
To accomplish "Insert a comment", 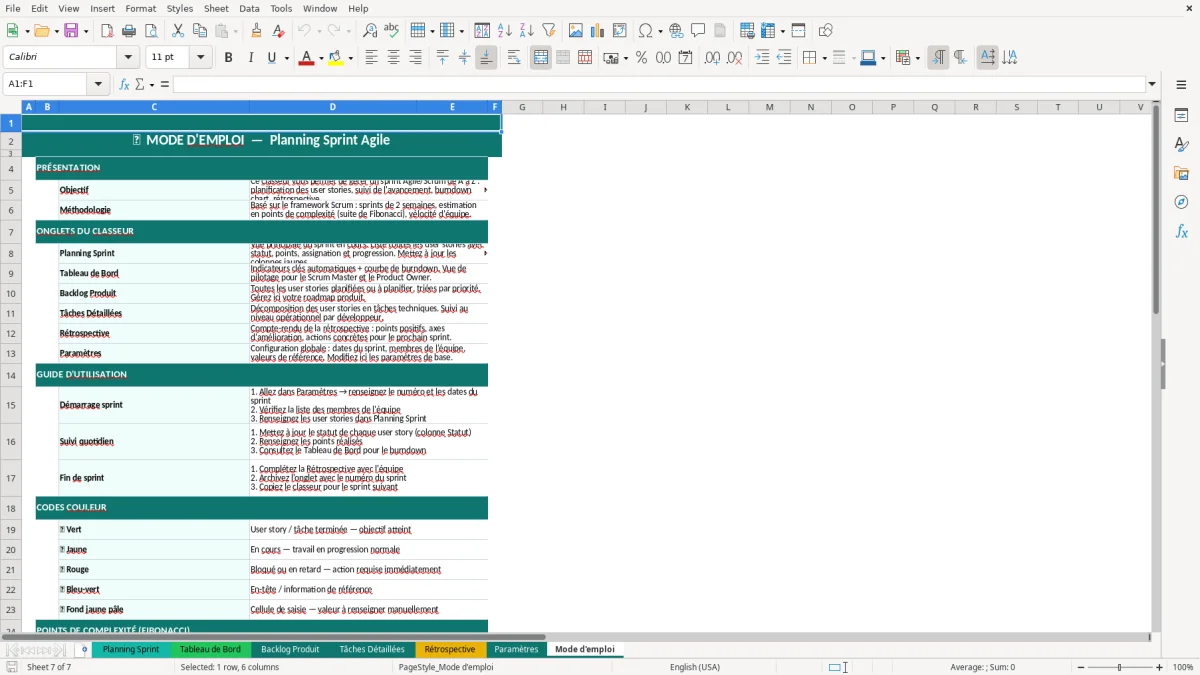I will (x=698, y=31).
